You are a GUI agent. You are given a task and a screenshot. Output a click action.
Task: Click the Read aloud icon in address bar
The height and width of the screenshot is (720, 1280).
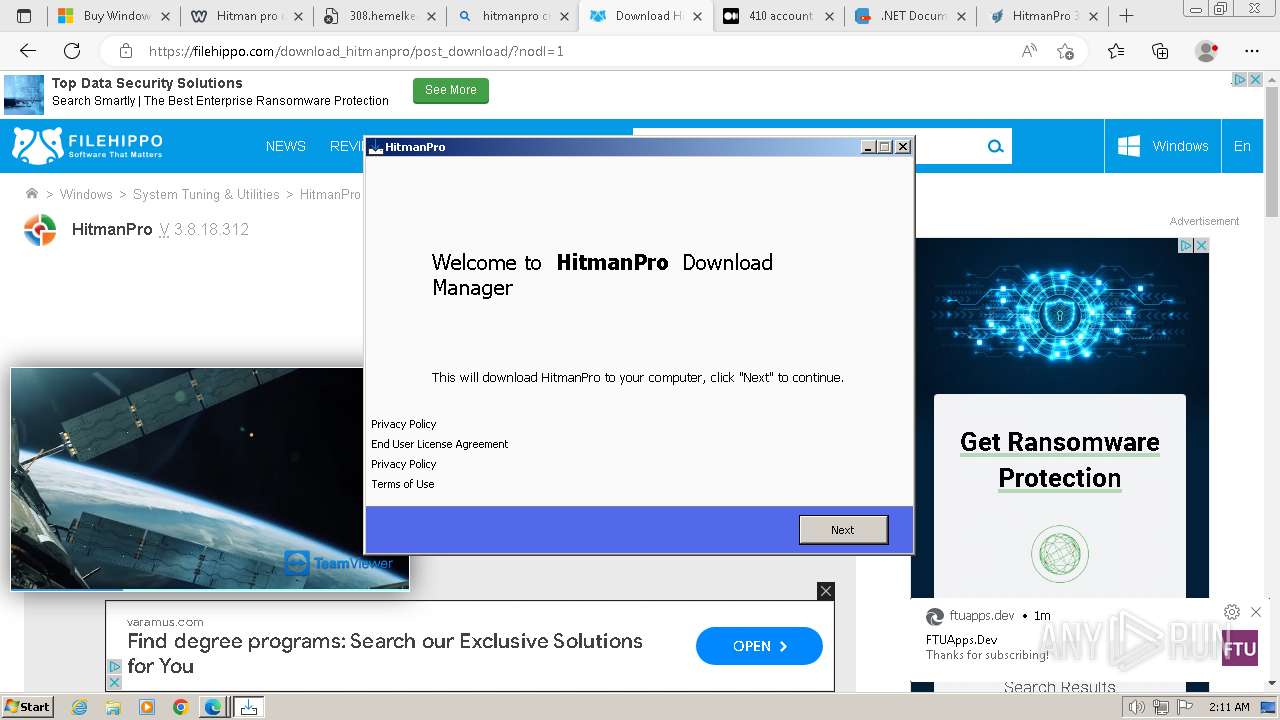pos(1029,51)
